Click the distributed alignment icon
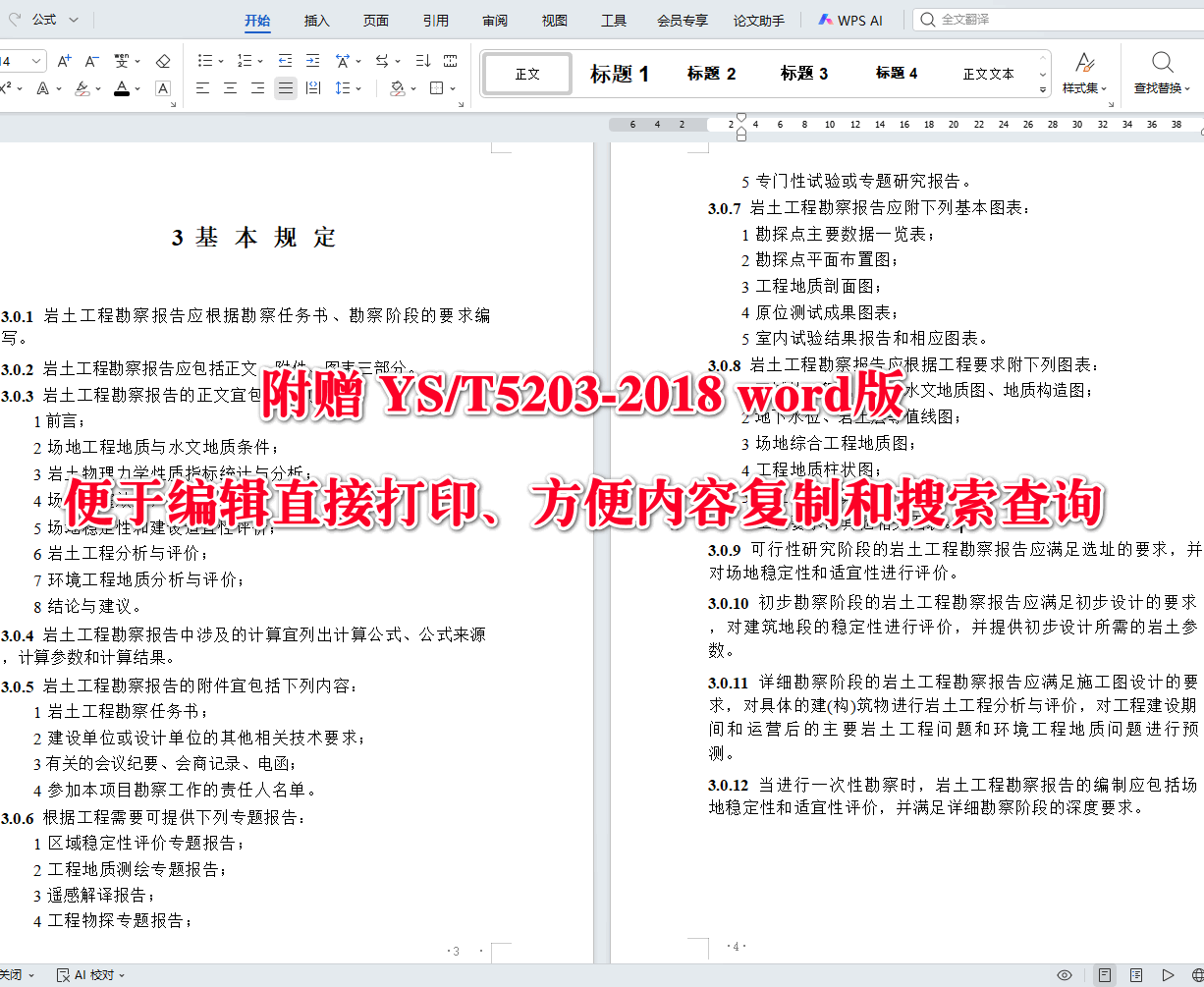1204x987 pixels. pyautogui.click(x=313, y=88)
